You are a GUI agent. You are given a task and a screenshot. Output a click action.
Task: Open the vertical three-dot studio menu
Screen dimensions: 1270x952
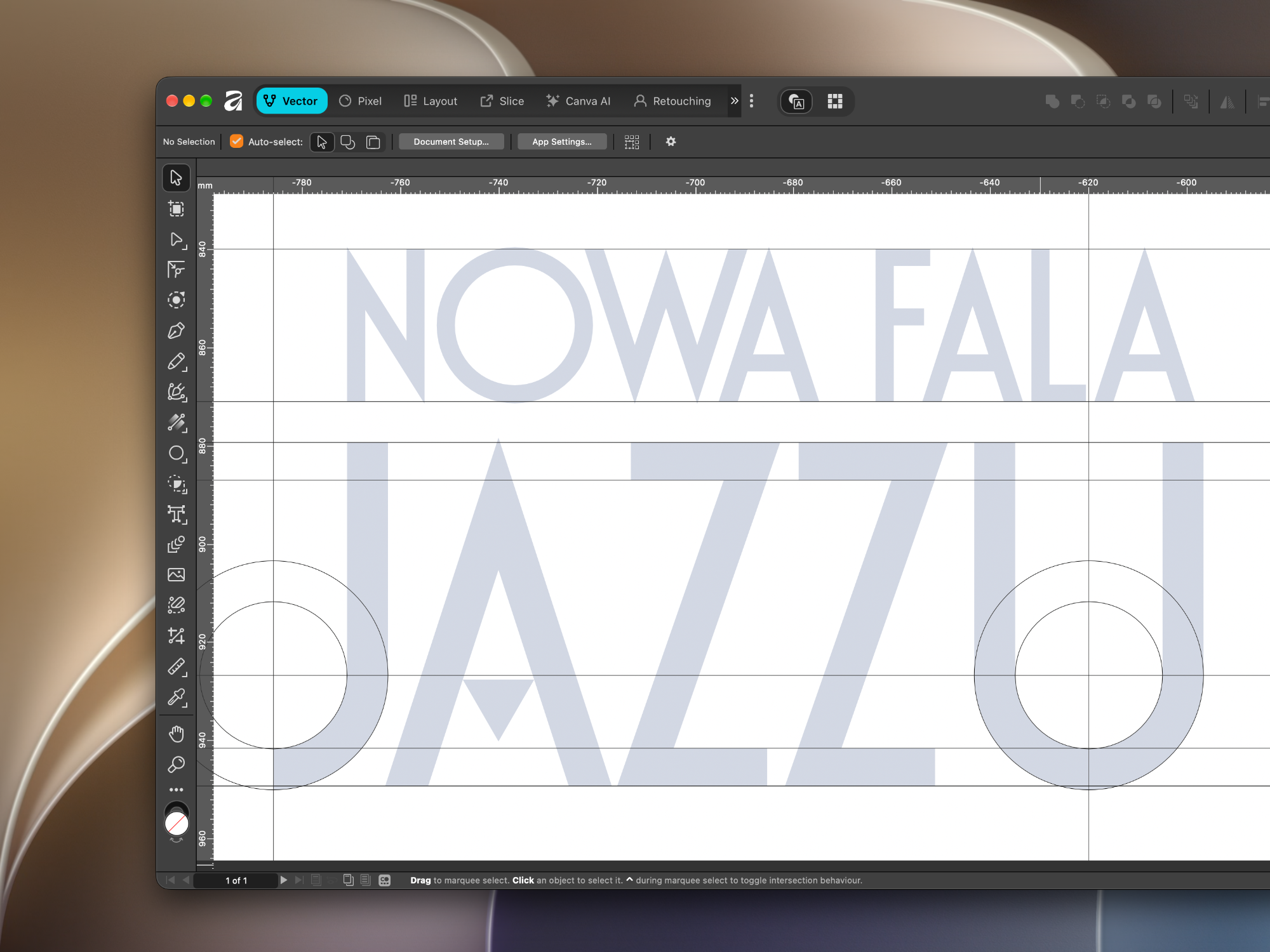coord(751,101)
